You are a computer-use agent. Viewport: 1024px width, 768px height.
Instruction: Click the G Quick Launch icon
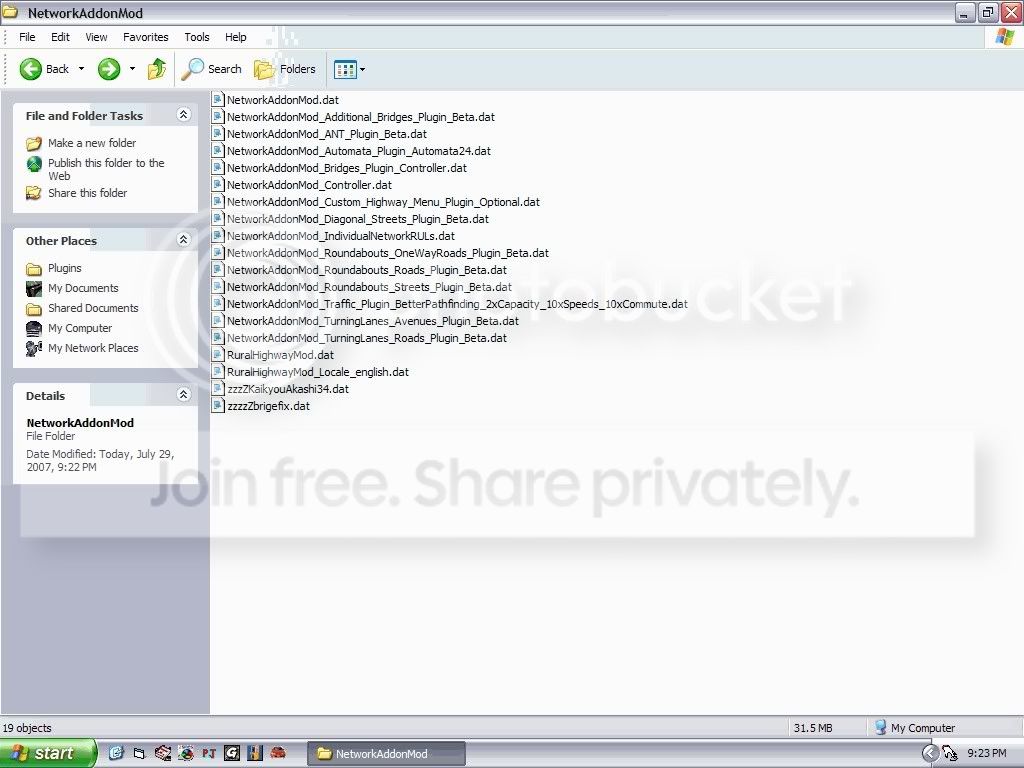(232, 754)
